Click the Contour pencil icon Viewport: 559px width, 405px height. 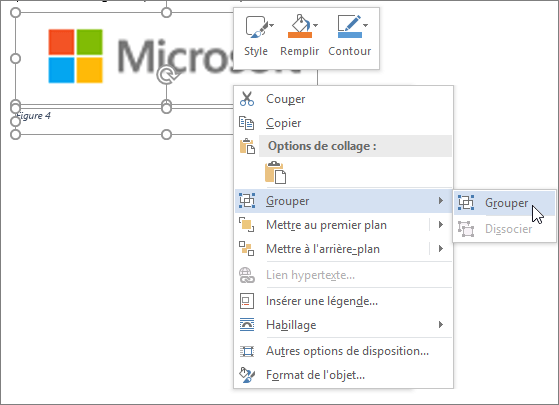pos(349,26)
